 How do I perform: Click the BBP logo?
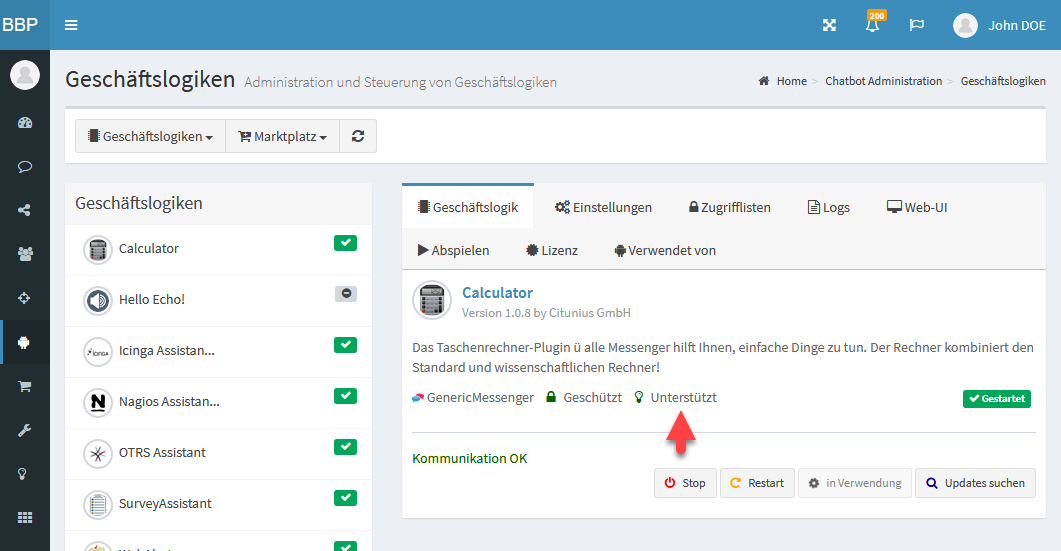20,25
